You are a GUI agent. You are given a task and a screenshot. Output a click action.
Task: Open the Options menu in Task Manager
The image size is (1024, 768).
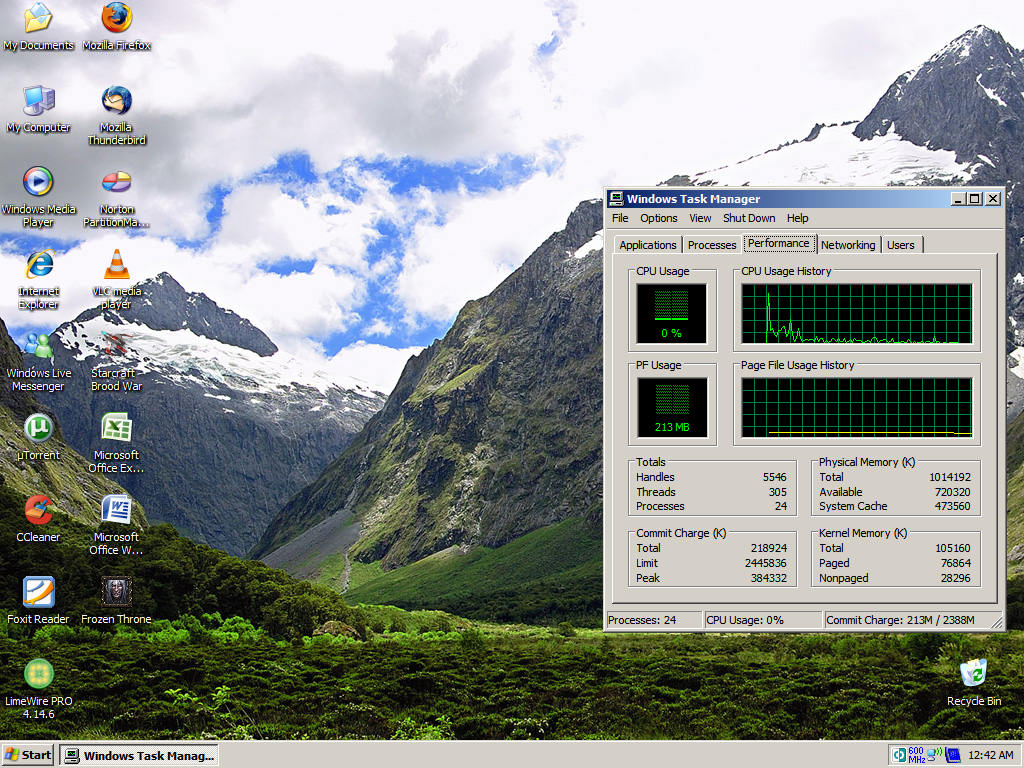(x=659, y=218)
